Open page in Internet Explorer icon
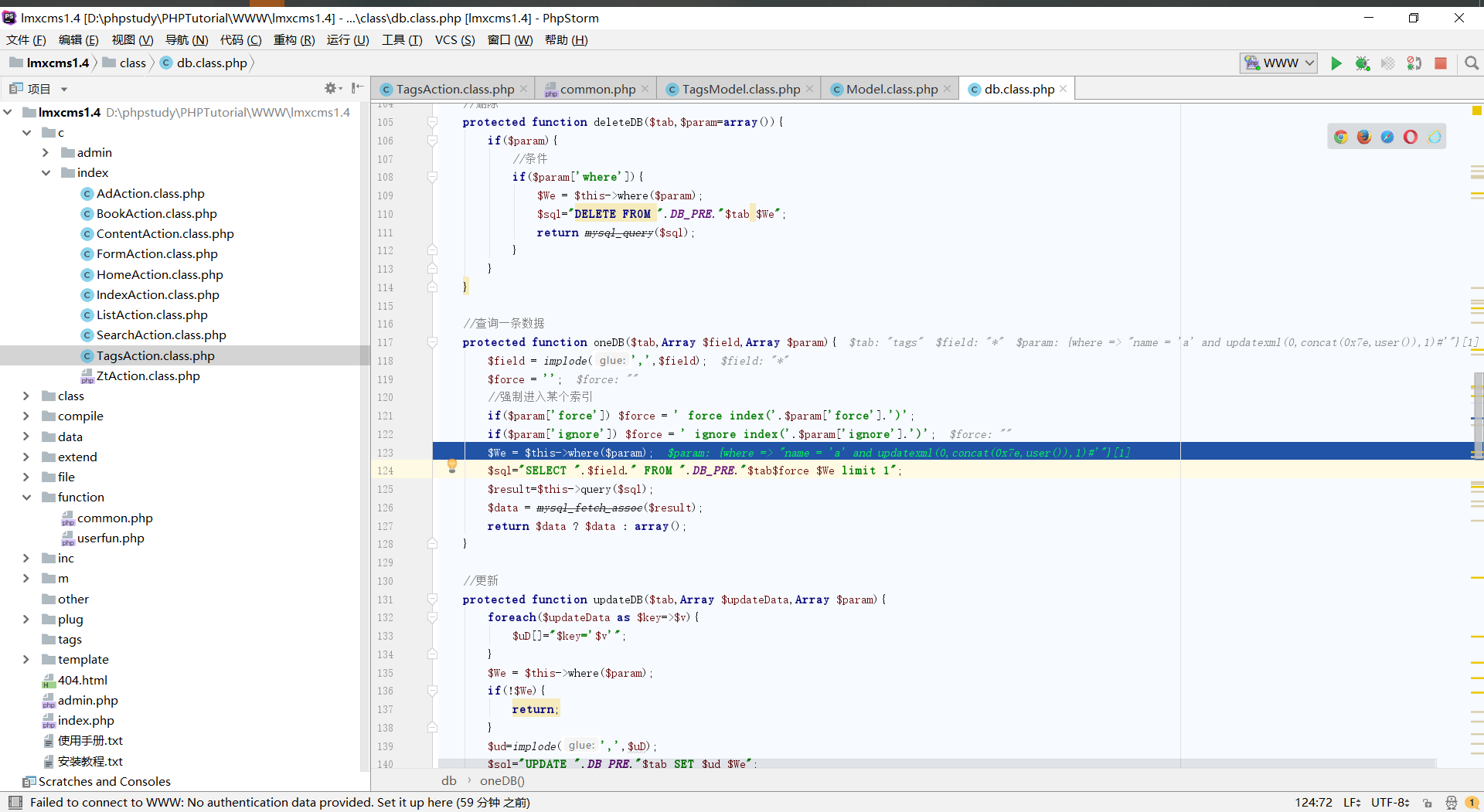Image resolution: width=1484 pixels, height=812 pixels. point(1434,137)
